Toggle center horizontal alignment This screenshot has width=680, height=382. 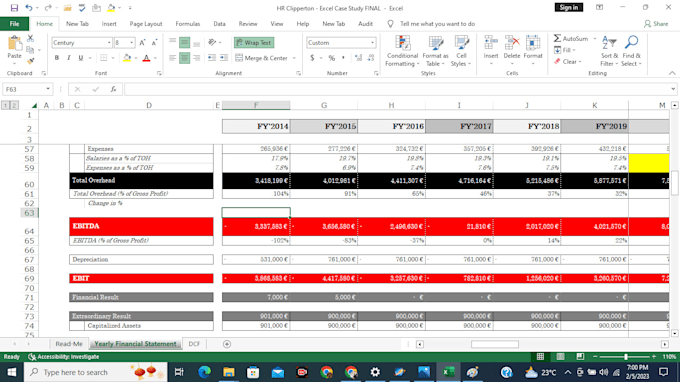click(x=184, y=58)
